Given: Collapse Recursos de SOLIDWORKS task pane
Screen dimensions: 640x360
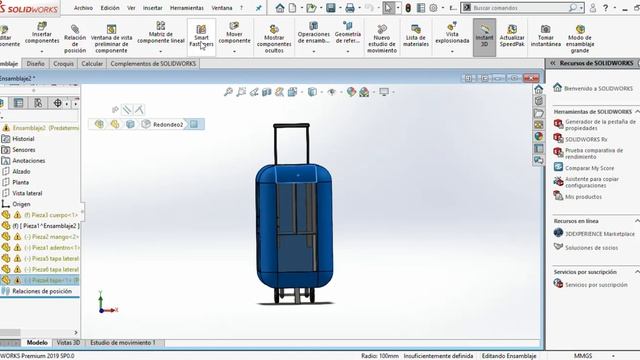Looking at the screenshot, I should pos(553,63).
